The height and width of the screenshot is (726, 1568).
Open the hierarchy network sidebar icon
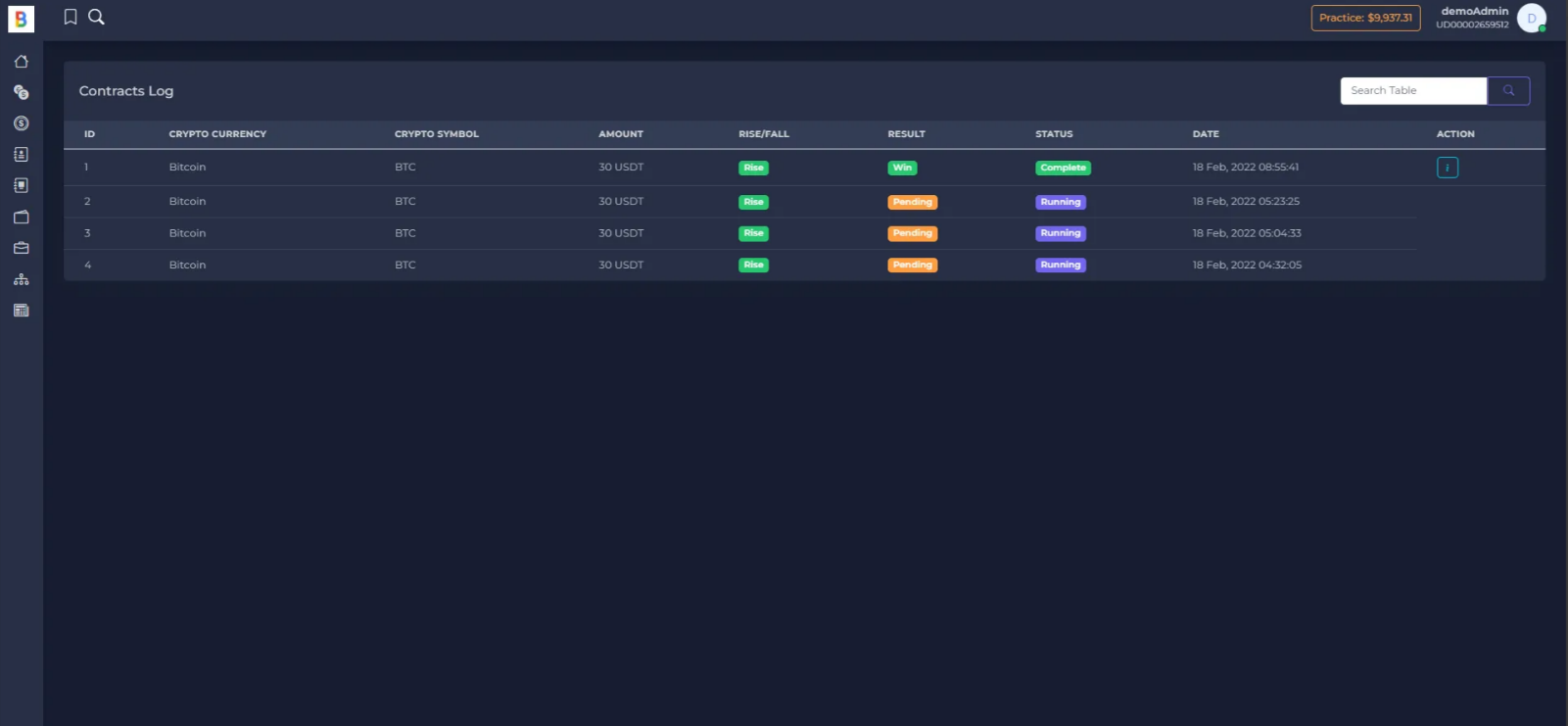tap(21, 280)
